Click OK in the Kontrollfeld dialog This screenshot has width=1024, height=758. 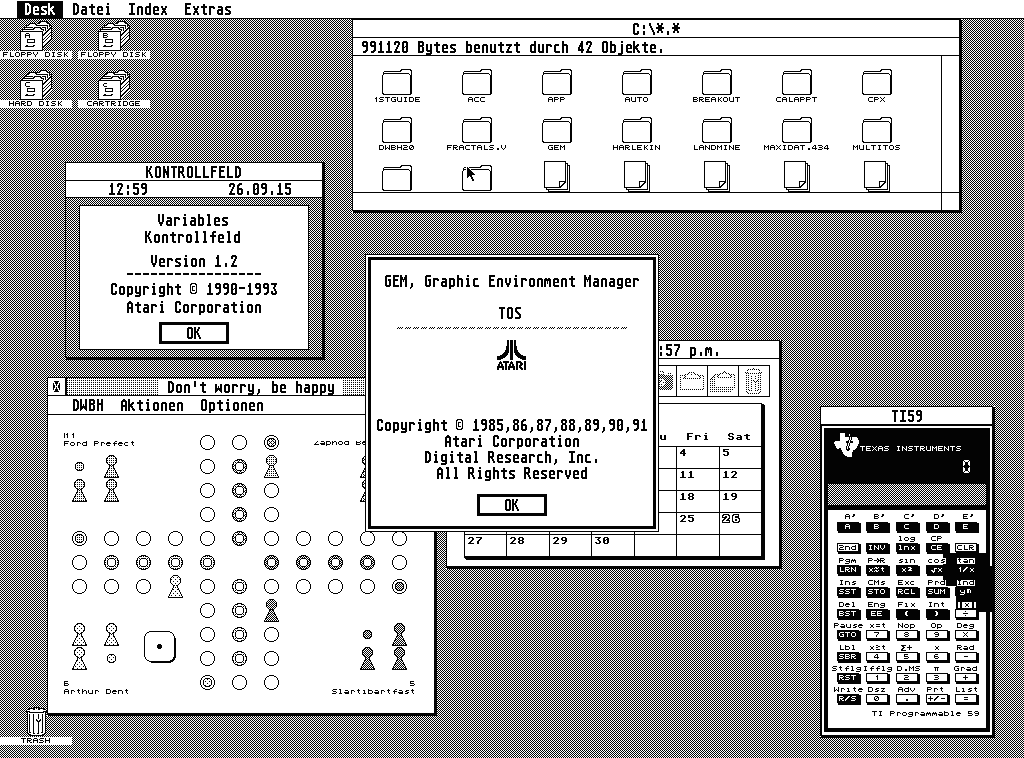coord(194,333)
